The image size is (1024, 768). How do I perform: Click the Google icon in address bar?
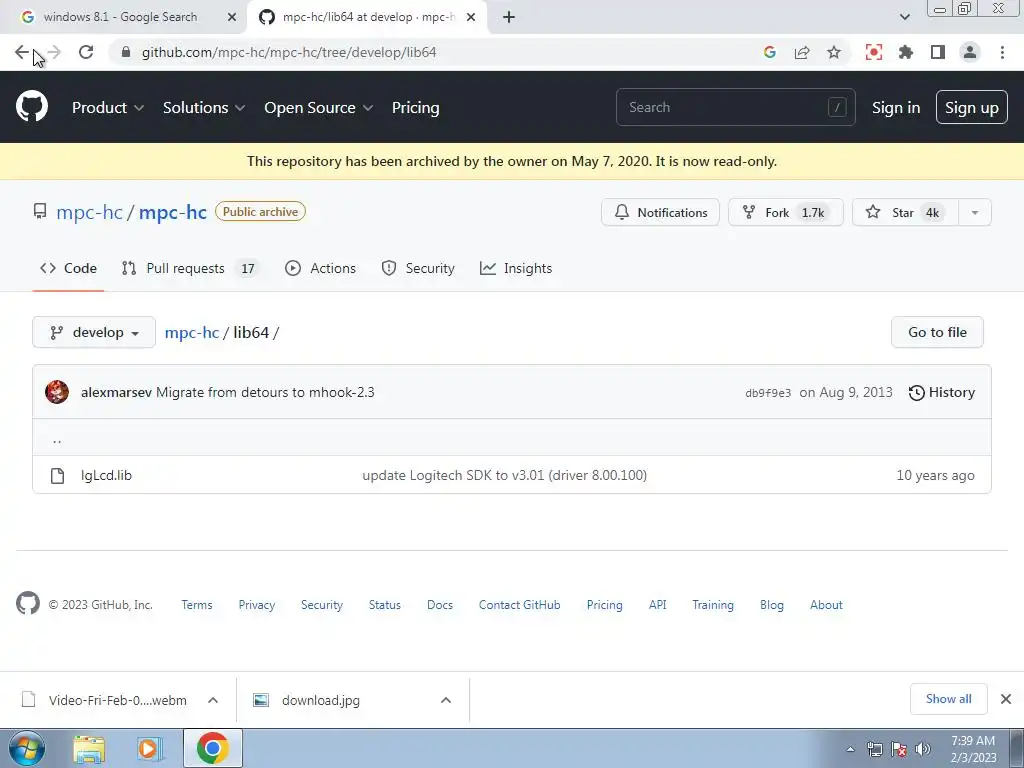pyautogui.click(x=770, y=52)
